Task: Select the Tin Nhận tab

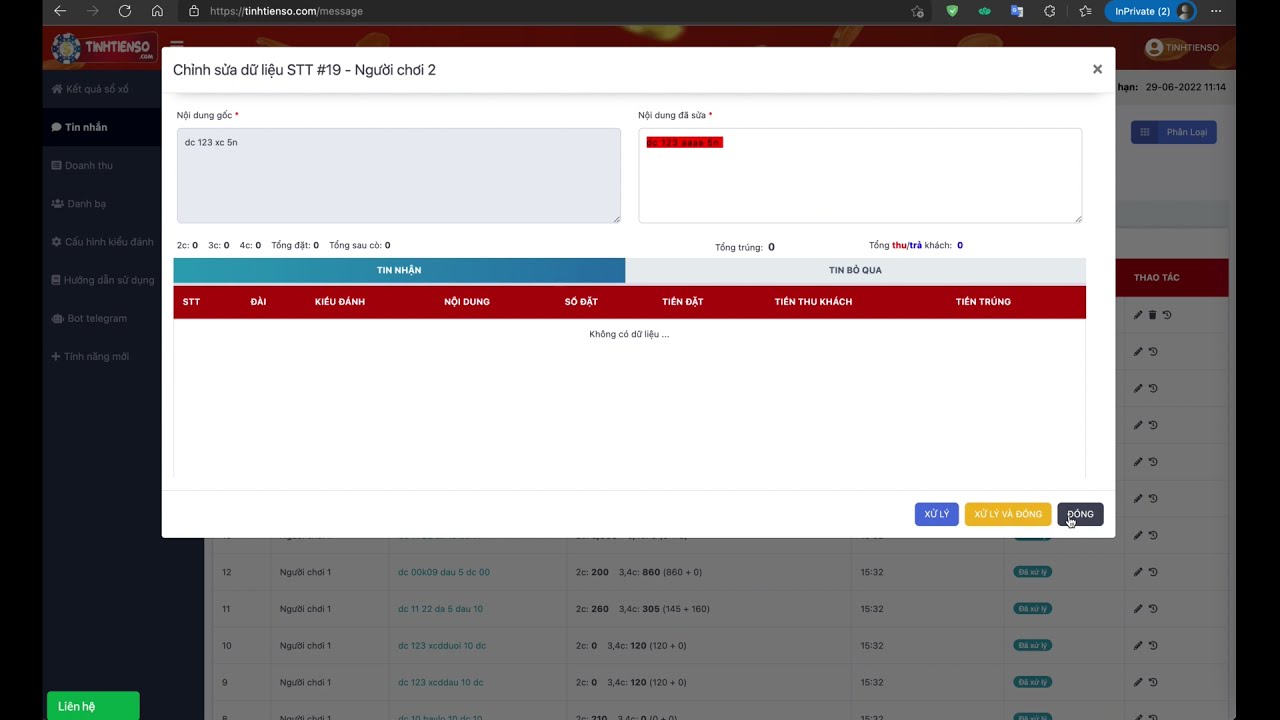Action: coord(399,270)
